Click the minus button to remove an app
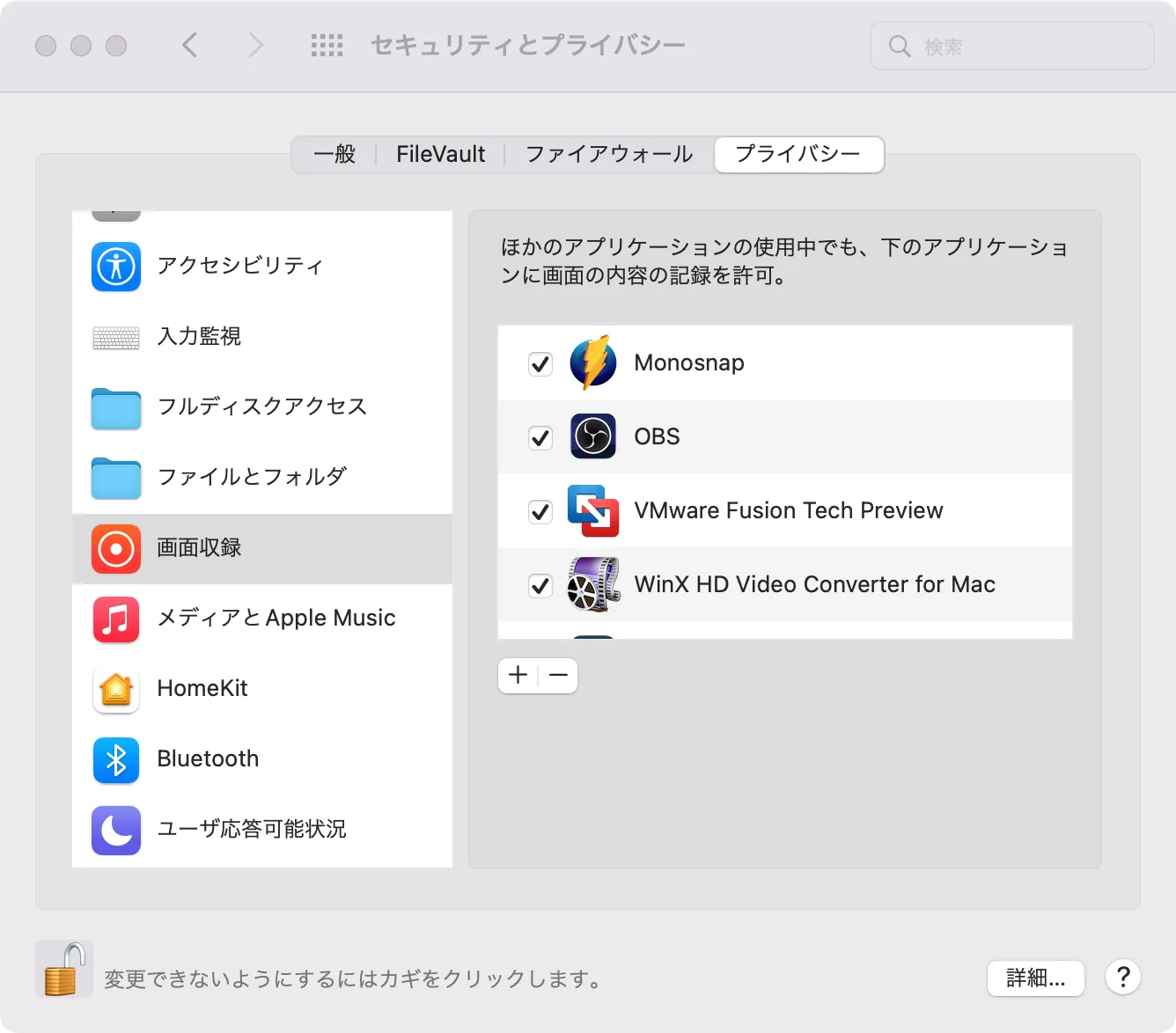The image size is (1176, 1033). pos(558,676)
